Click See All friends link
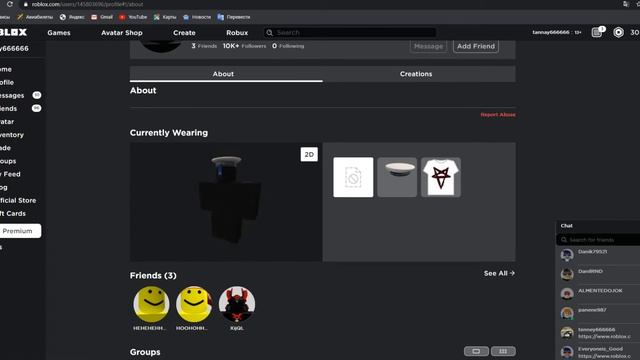640x360 pixels. pos(499,273)
